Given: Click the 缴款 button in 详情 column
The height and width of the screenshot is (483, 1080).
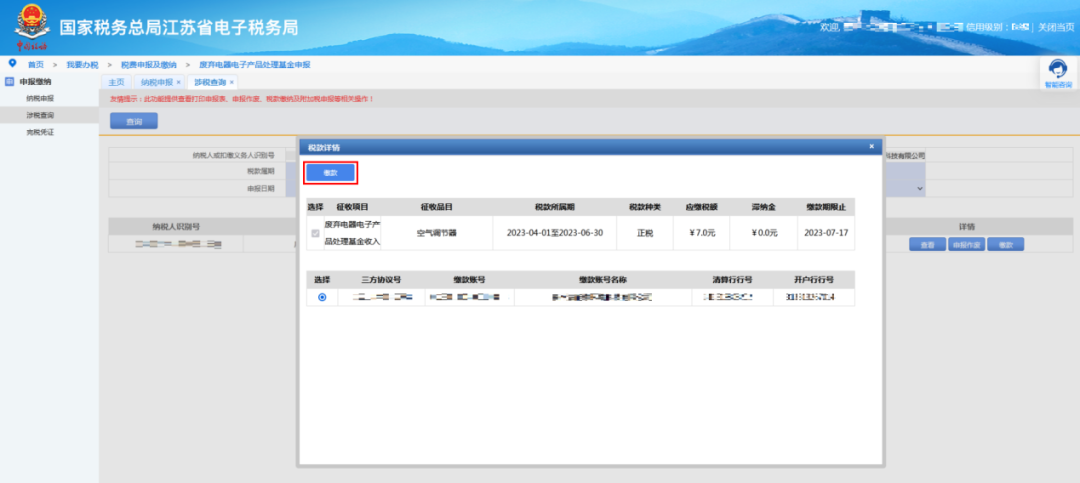Looking at the screenshot, I should point(1006,245).
